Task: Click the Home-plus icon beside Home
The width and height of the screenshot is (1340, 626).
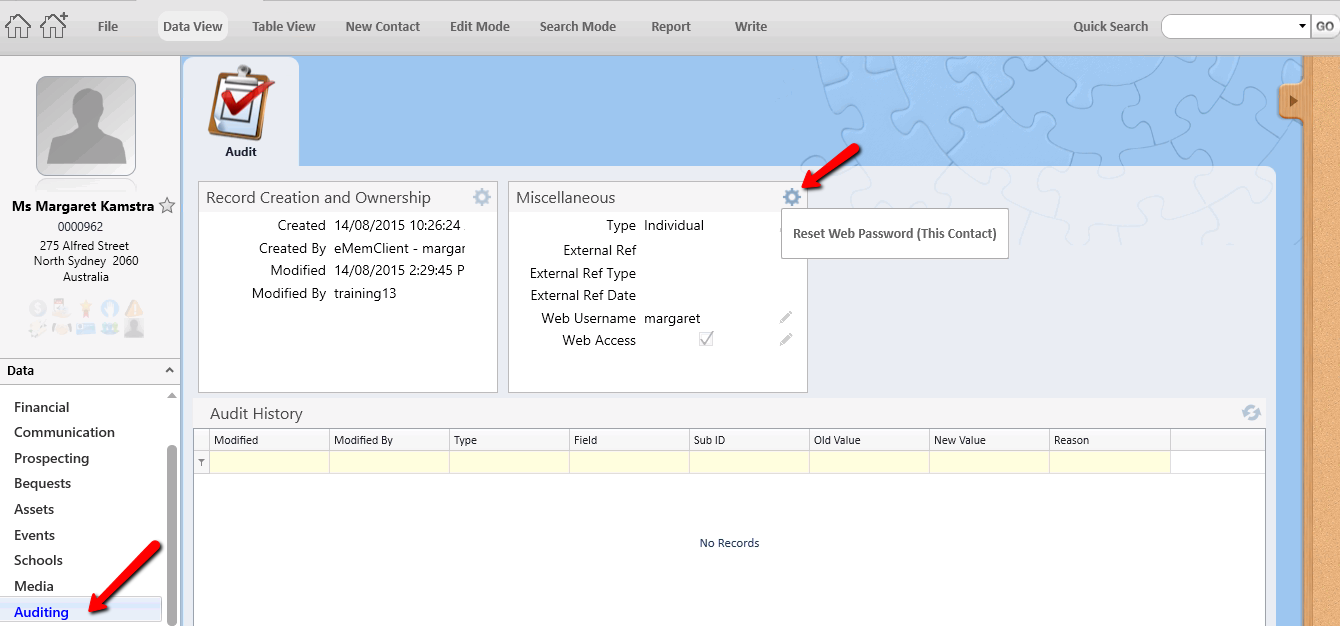Action: click(53, 26)
